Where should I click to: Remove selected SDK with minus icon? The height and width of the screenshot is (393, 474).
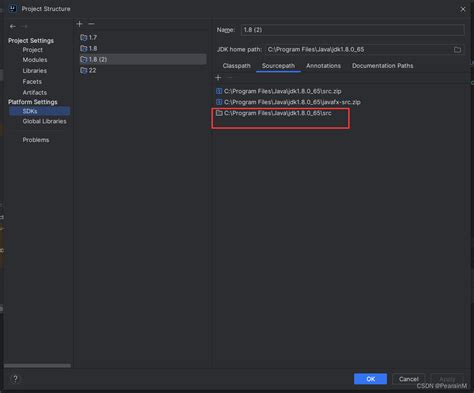point(91,24)
